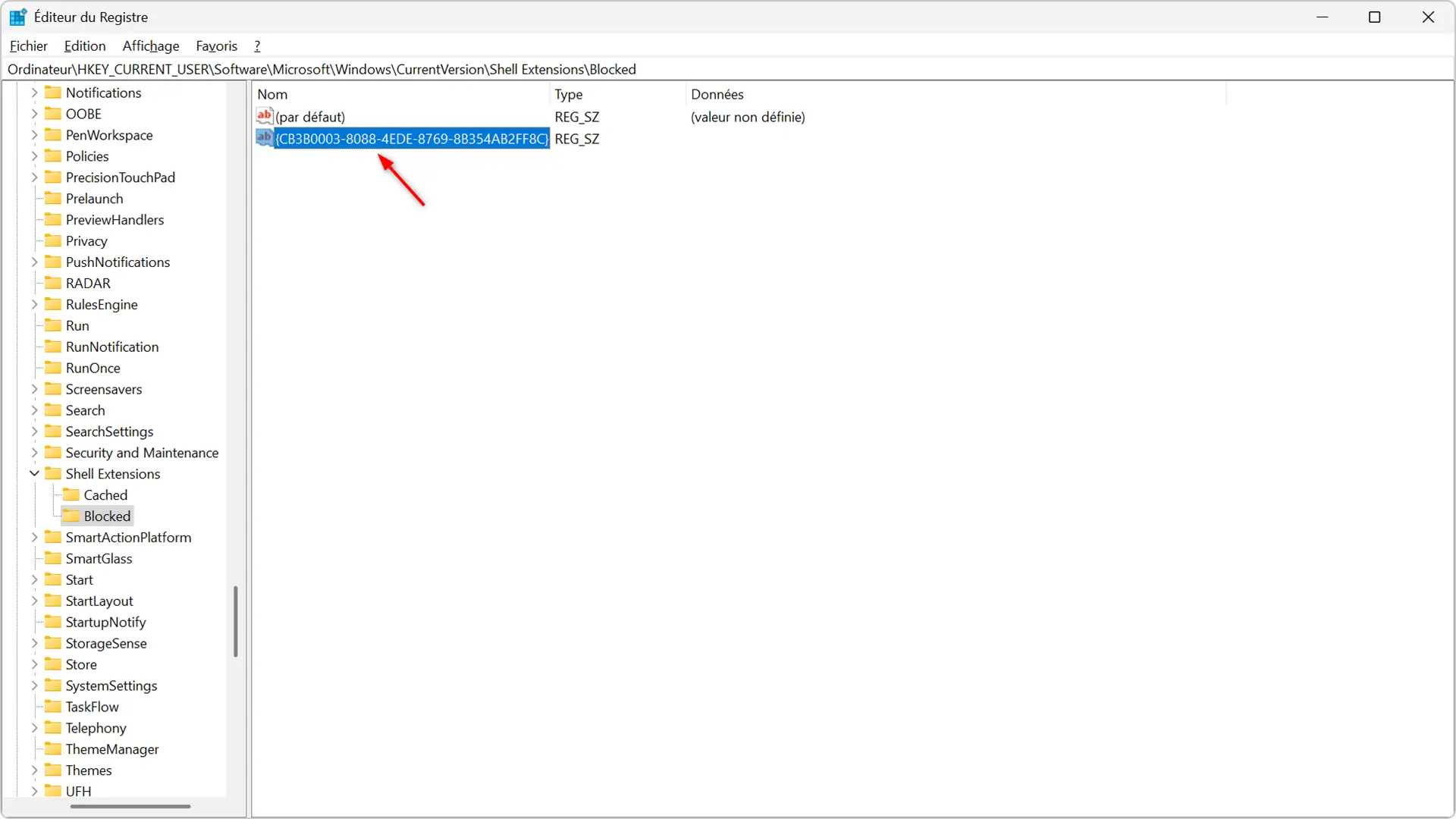1456x819 pixels.
Task: Click the Notifications folder icon
Action: (53, 93)
